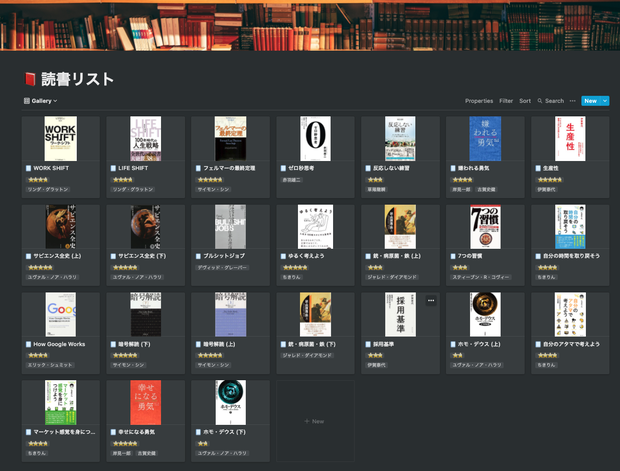Click the page icon beside ゼロ秒思考
The width and height of the screenshot is (620, 471).
pos(283,168)
